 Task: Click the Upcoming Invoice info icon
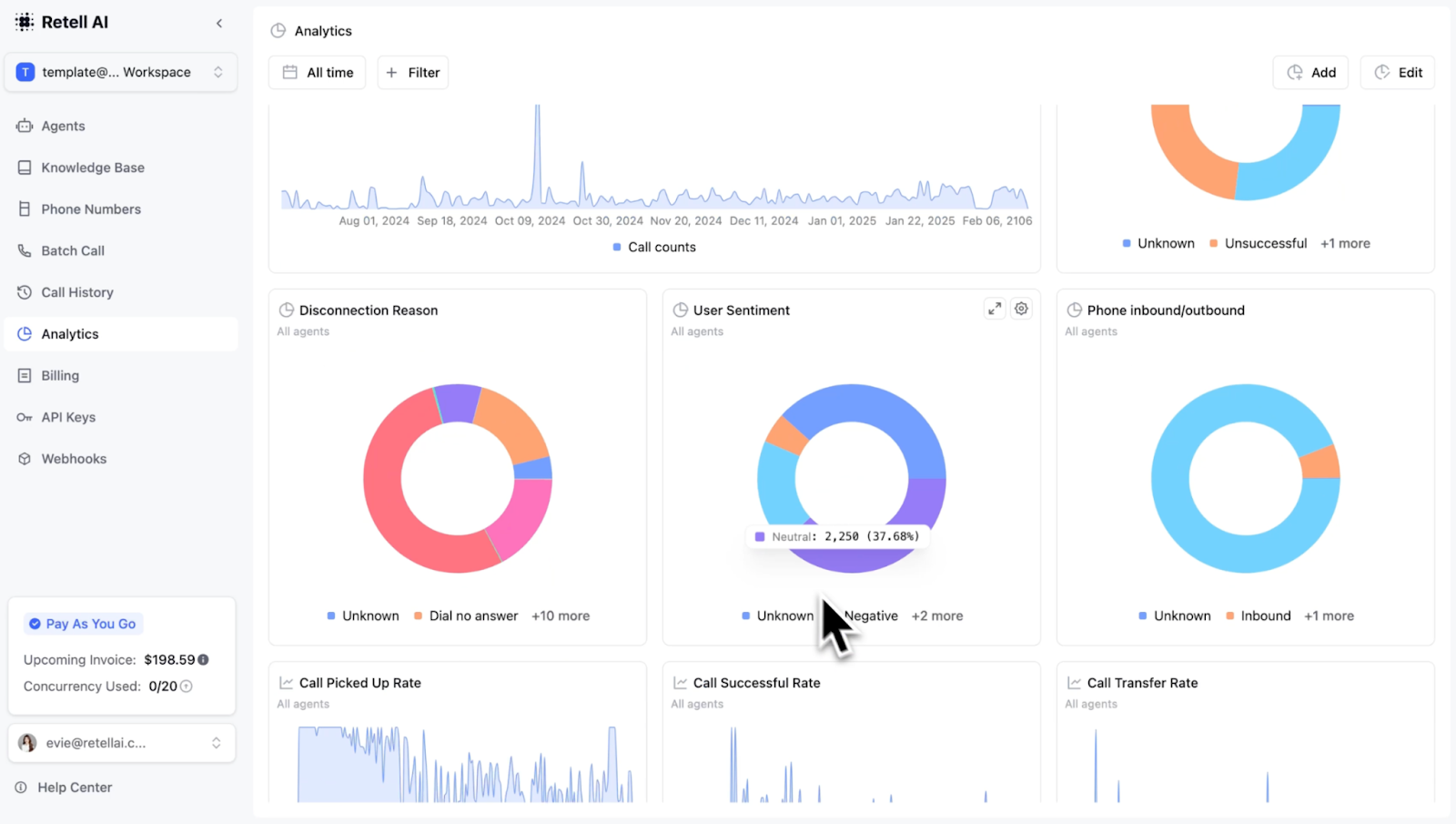(203, 659)
